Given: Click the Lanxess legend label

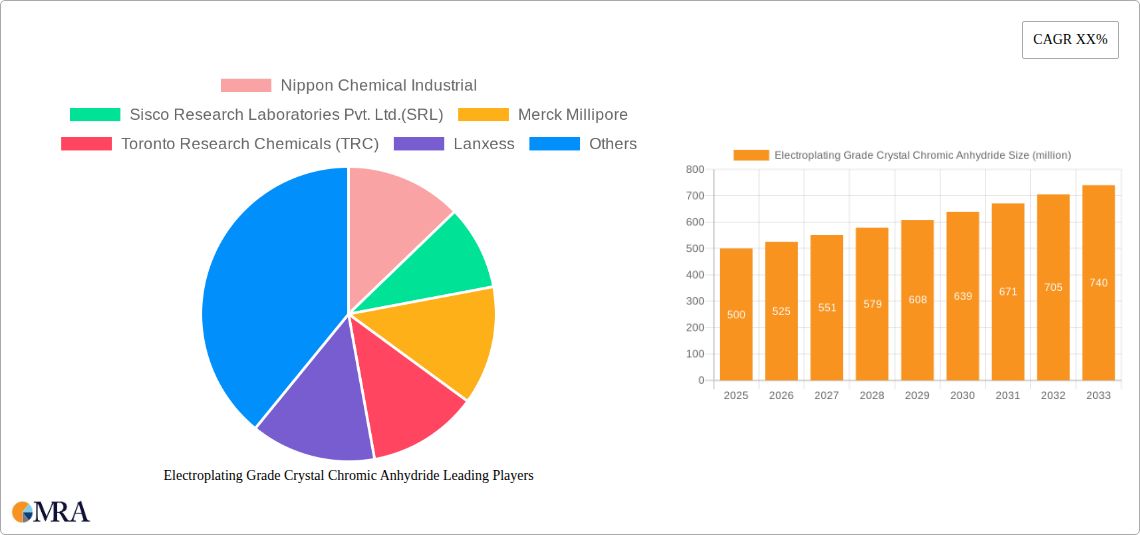Looking at the screenshot, I should point(484,144).
